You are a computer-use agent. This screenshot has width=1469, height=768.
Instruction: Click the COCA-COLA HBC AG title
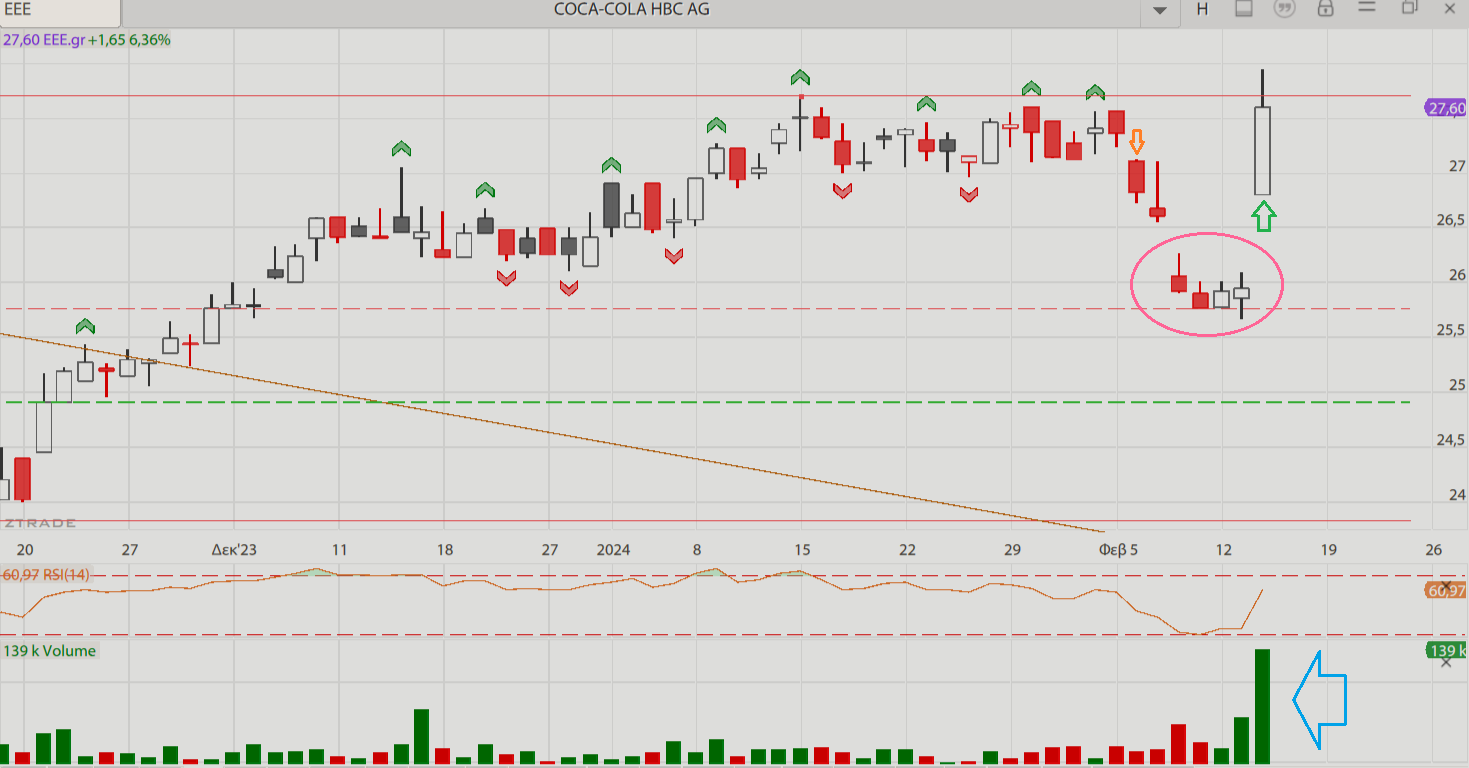point(632,9)
